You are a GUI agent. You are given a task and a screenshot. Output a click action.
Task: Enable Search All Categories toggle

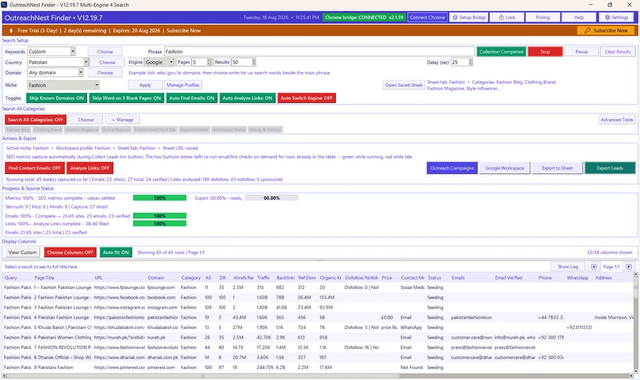[36, 120]
